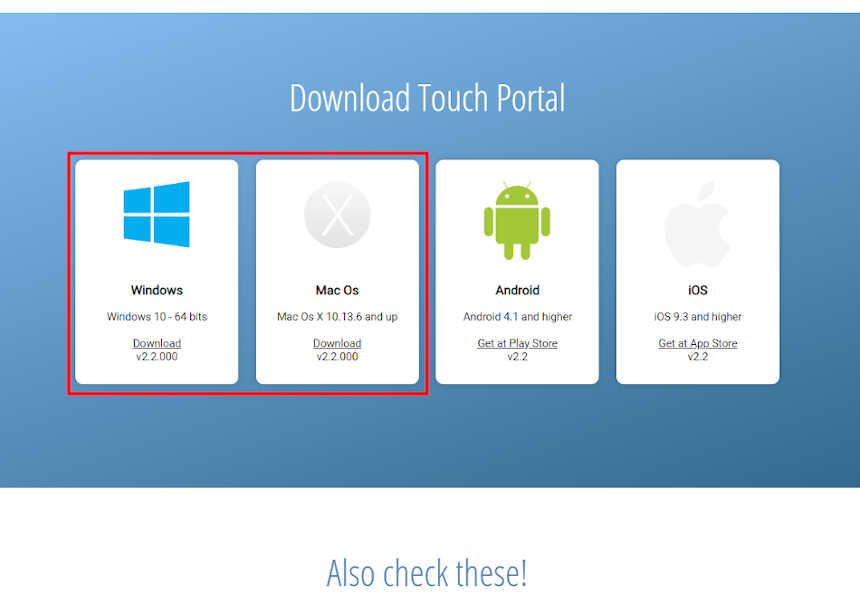Click the green Android robot icon

[517, 221]
